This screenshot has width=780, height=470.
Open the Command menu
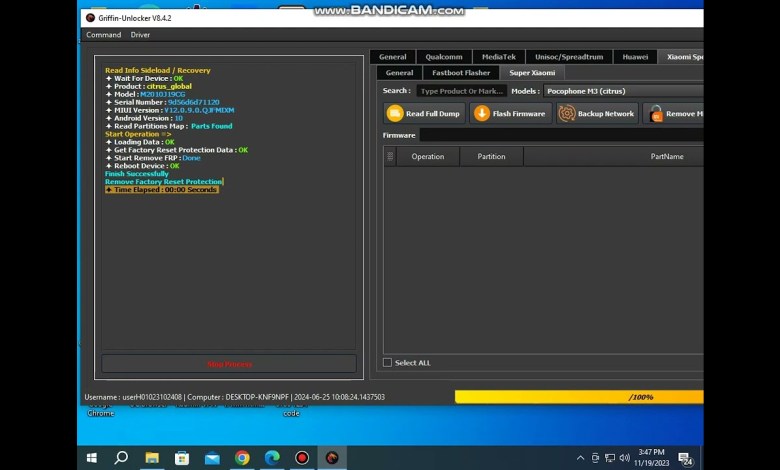103,35
